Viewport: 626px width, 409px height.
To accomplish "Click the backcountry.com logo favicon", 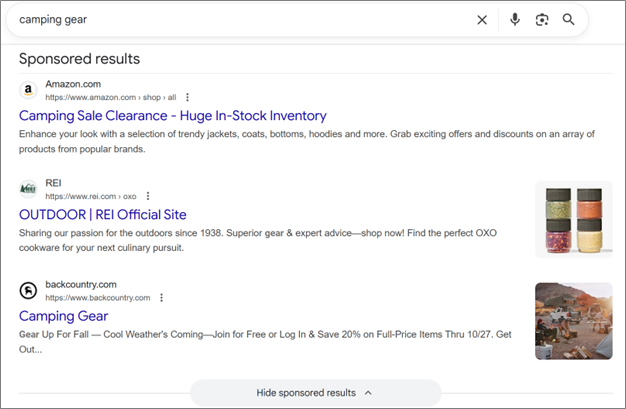I will click(29, 291).
